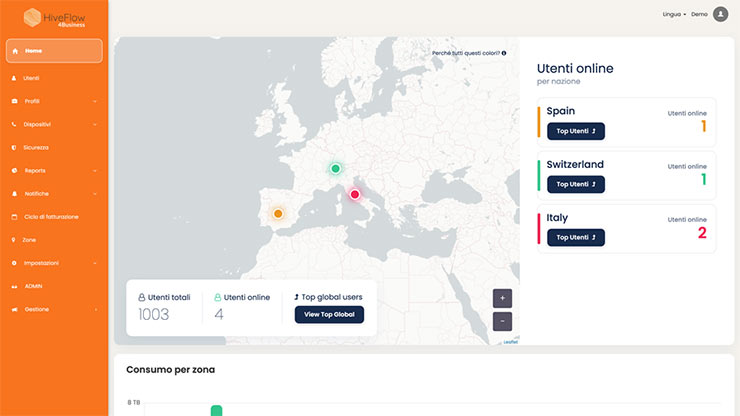The width and height of the screenshot is (740, 416).
Task: Click Top Utenti button for Italy
Action: 576,237
